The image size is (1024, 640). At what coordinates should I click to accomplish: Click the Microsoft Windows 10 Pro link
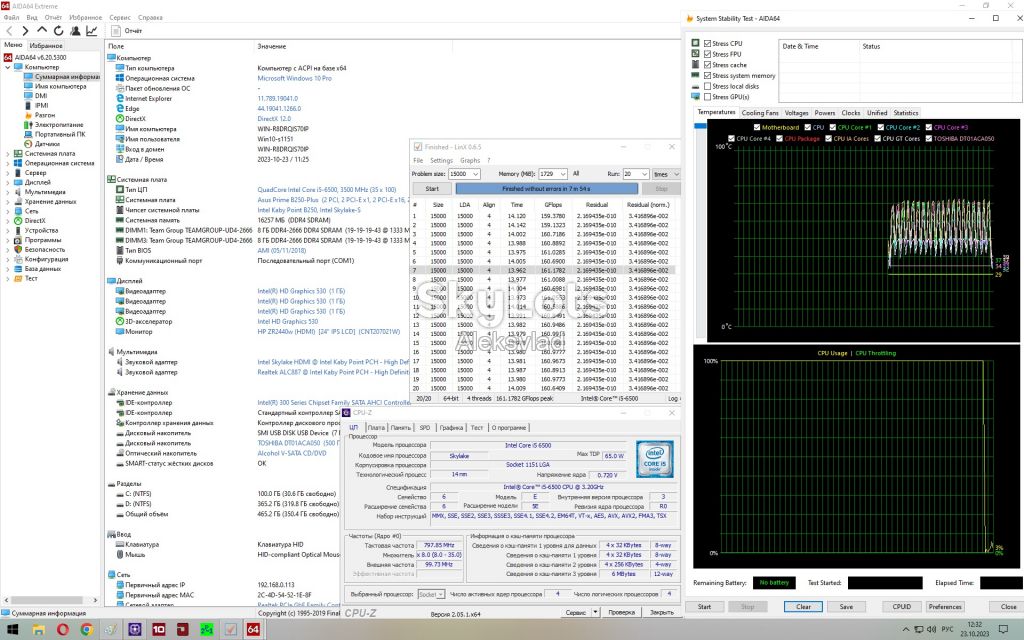click(x=295, y=78)
